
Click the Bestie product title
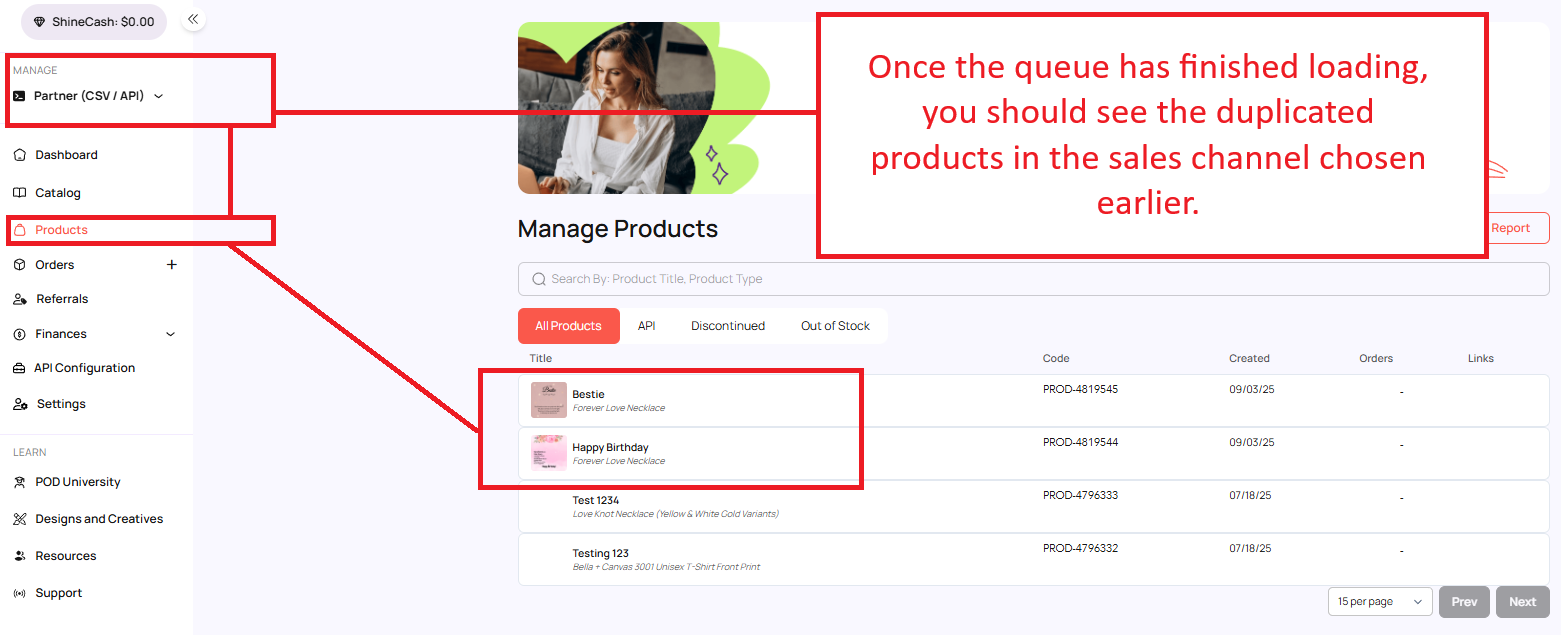tap(588, 394)
